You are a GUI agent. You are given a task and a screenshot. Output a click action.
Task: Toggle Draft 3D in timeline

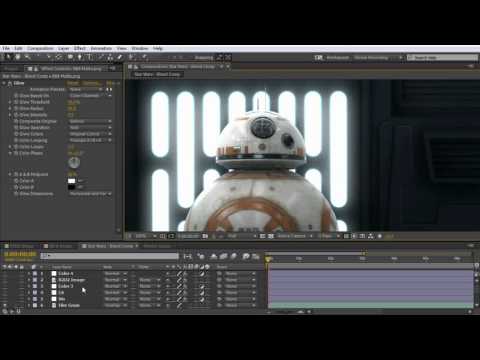(x=201, y=256)
